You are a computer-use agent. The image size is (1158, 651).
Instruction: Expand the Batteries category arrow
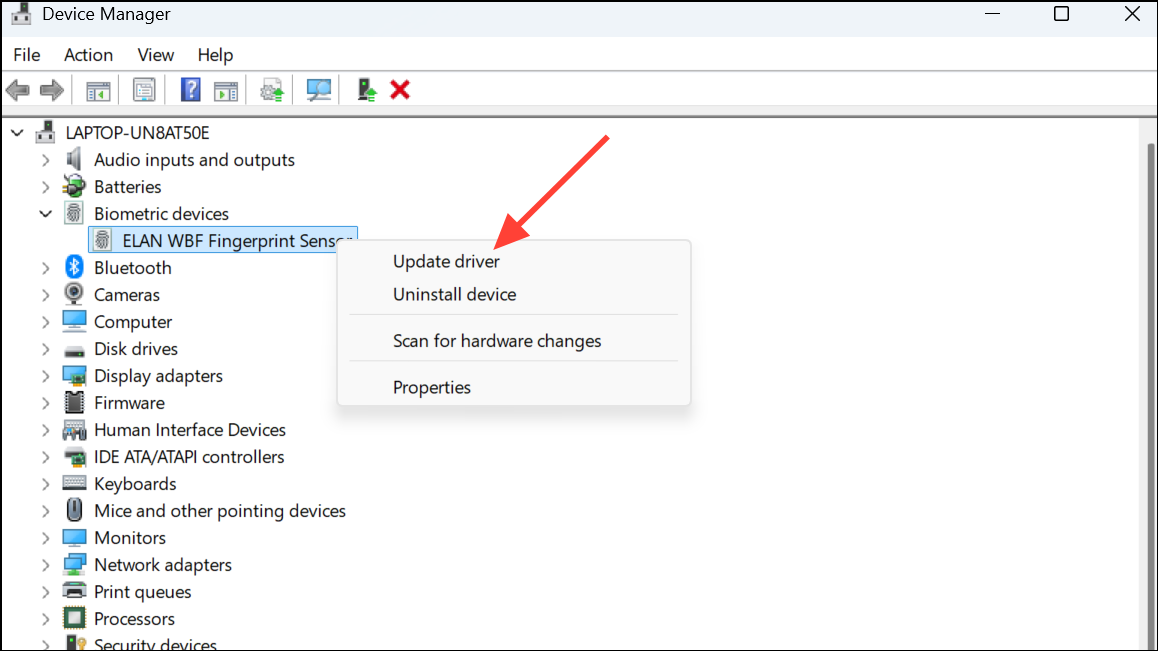[46, 187]
